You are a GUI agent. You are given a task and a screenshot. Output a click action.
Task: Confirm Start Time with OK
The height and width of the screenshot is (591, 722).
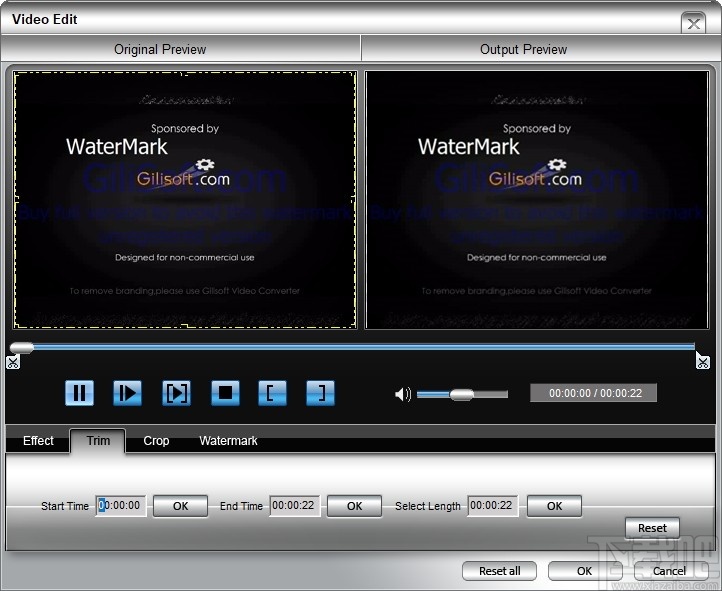pyautogui.click(x=180, y=506)
